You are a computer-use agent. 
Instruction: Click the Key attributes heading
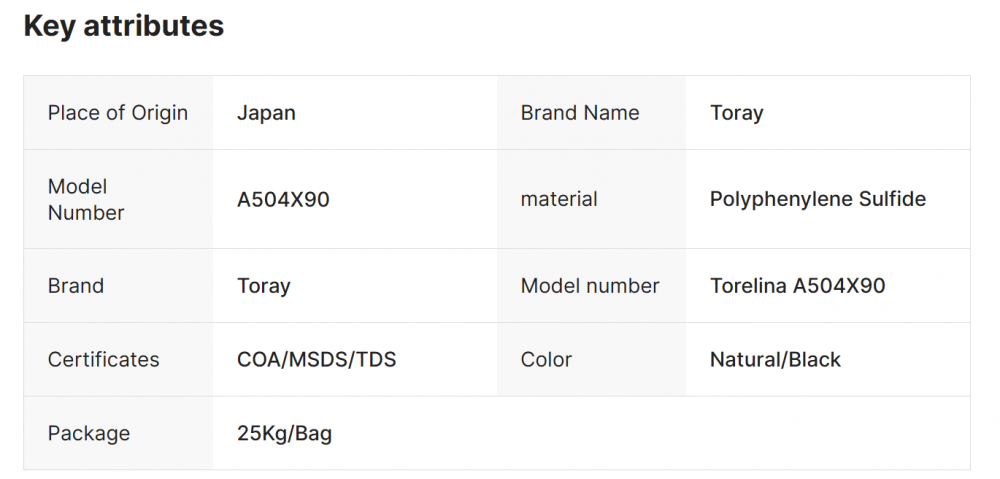pyautogui.click(x=123, y=26)
